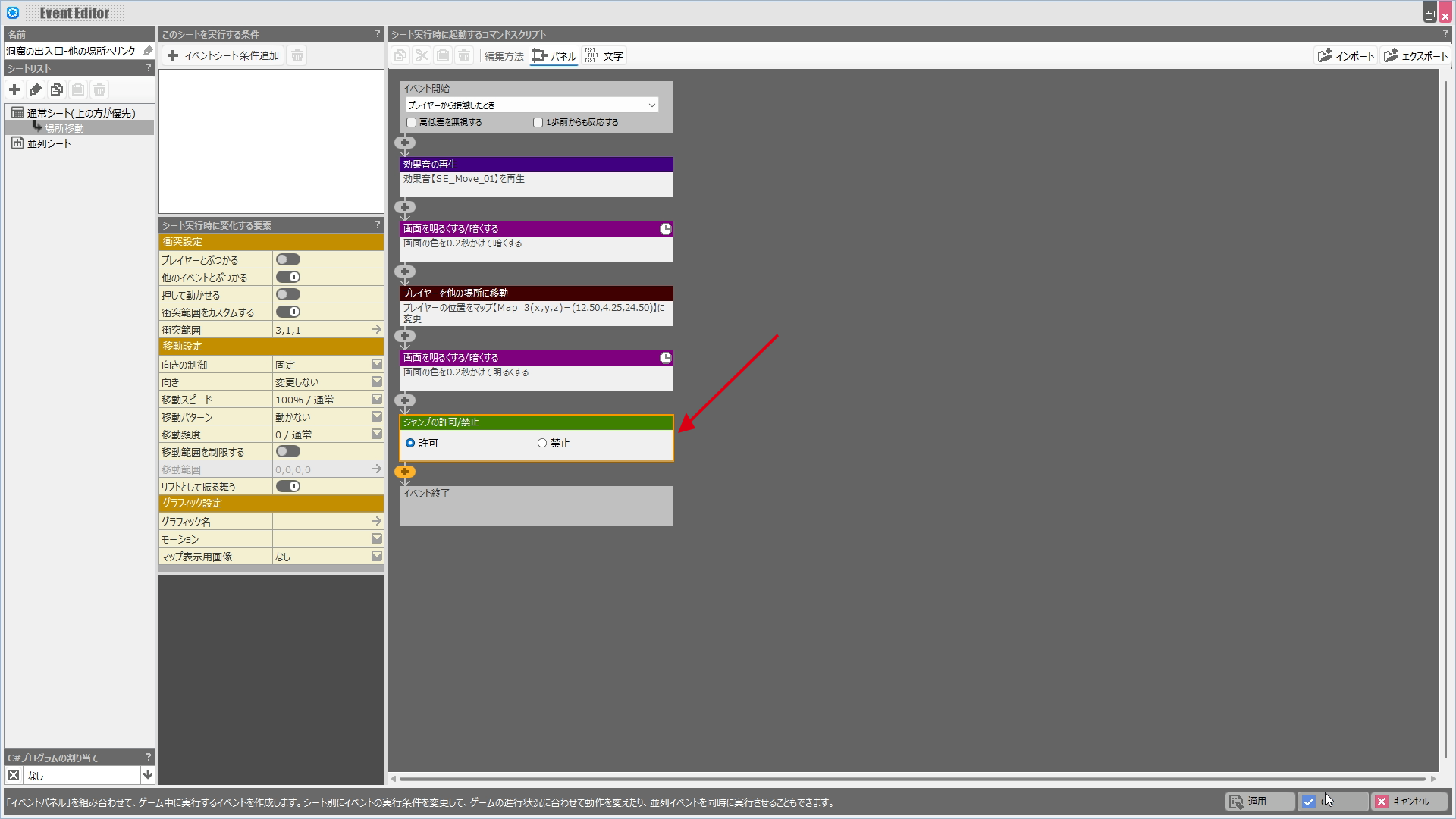Insert command below event start block
1456x819 pixels.
click(405, 143)
